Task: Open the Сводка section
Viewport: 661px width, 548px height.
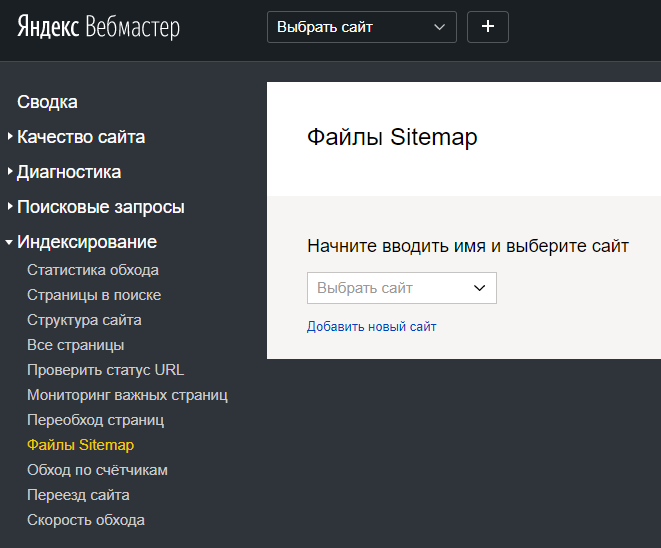Action: point(47,102)
